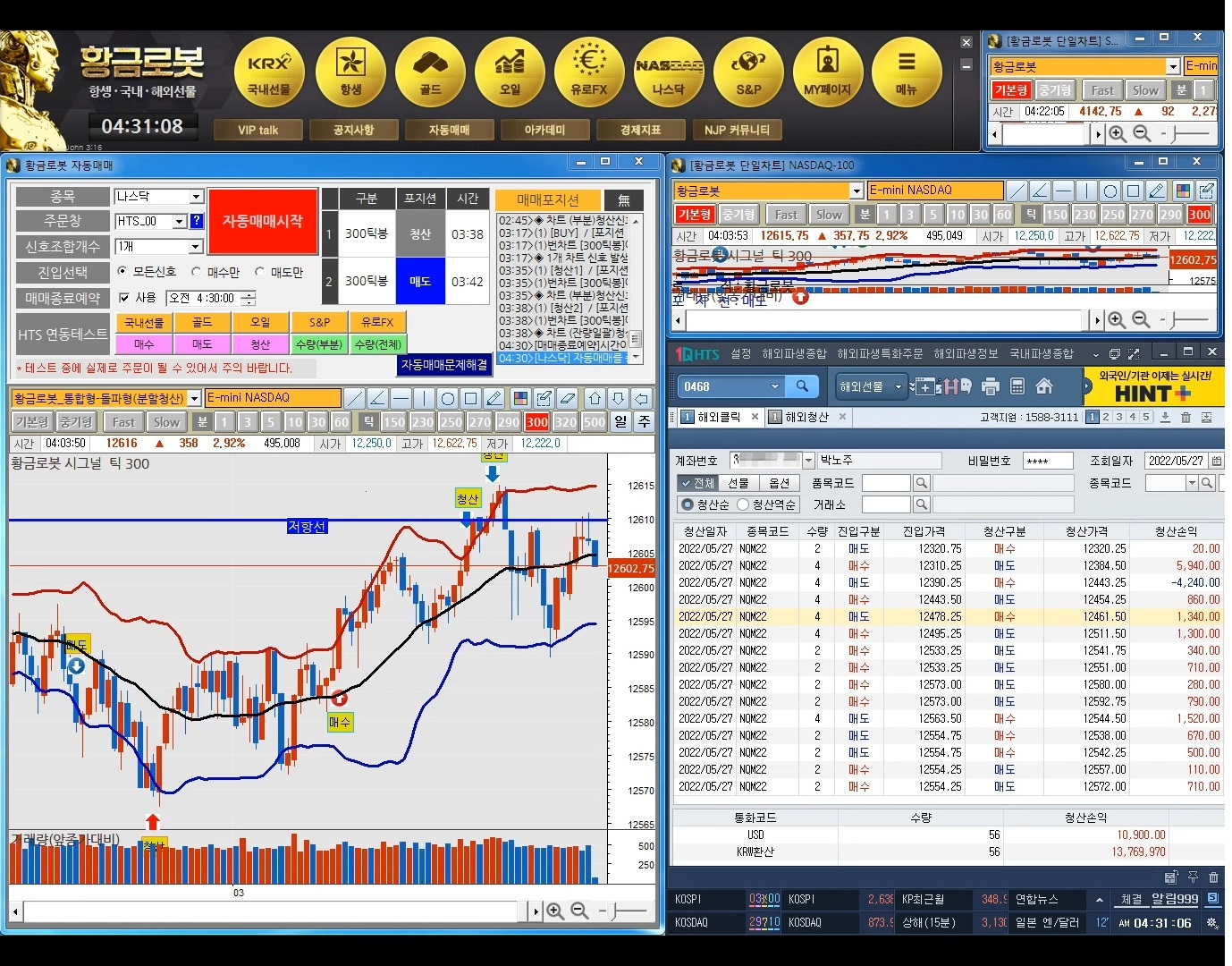Select angle line tool in main chart

click(x=377, y=398)
